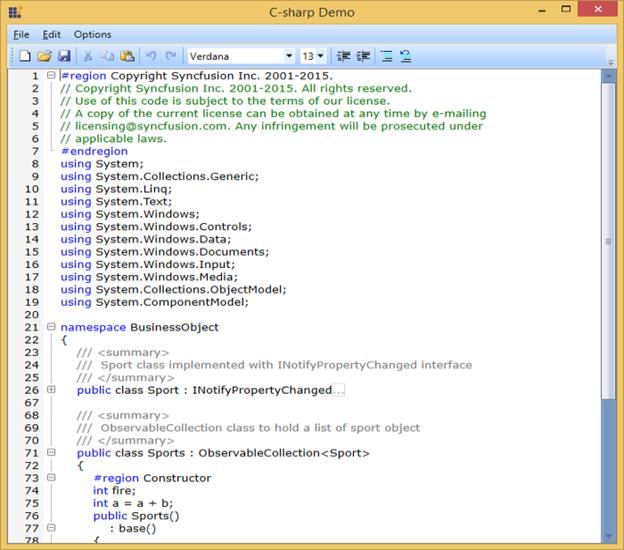This screenshot has width=624, height=550.
Task: Save the file with the floppy disk icon
Action: [64, 56]
